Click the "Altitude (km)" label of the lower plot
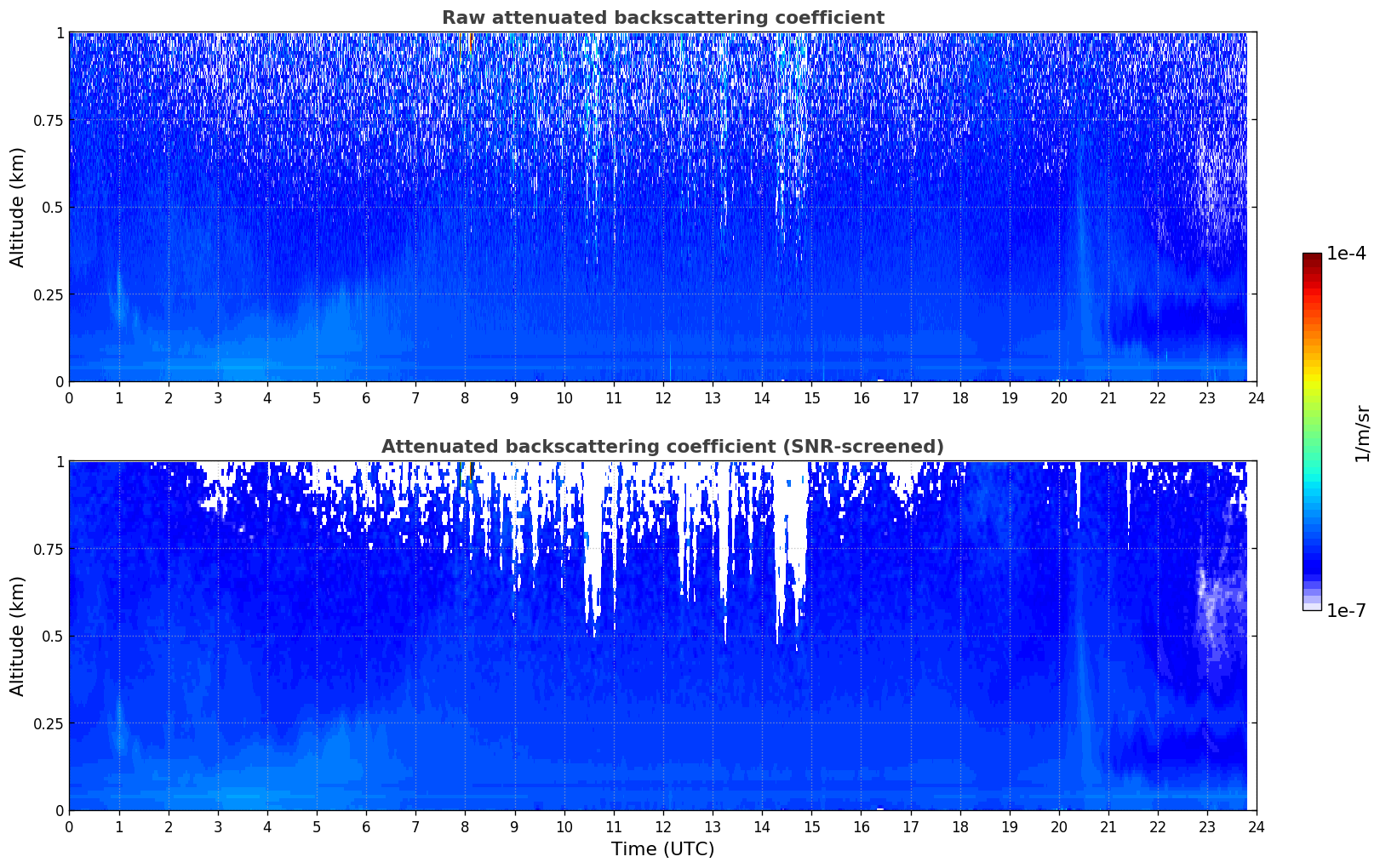Image resolution: width=1380 pixels, height=868 pixels. tap(18, 636)
